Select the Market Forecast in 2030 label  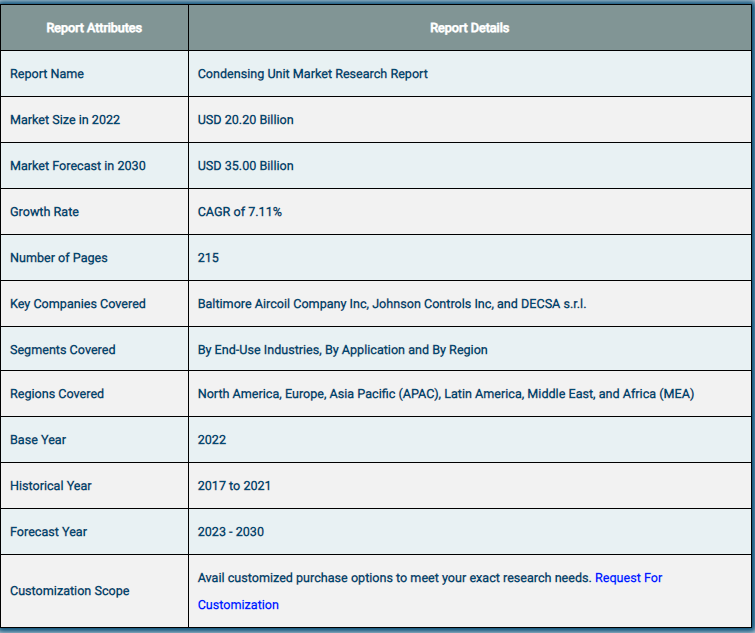(x=78, y=166)
